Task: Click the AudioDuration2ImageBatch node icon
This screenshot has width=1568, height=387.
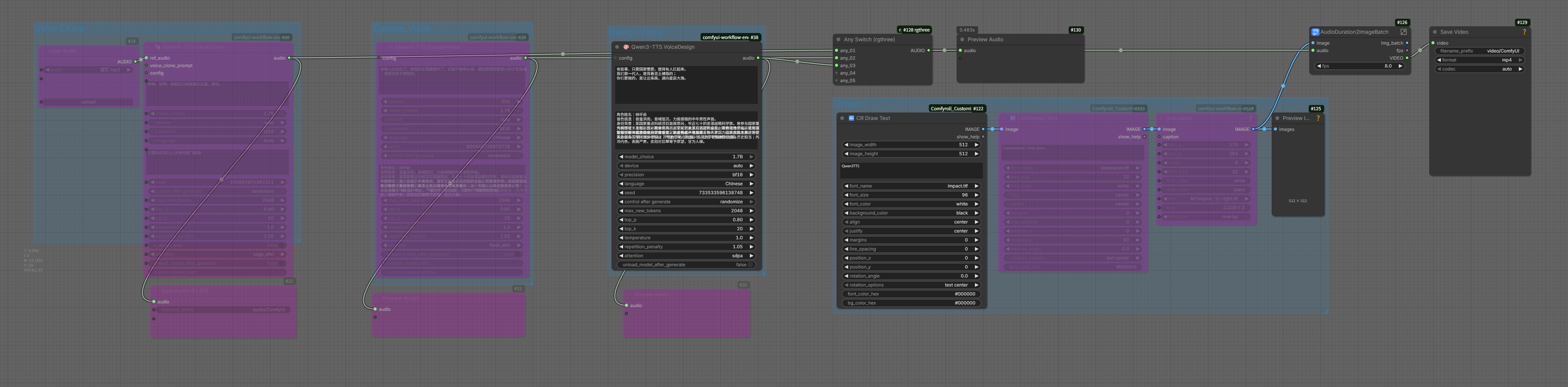Action: [x=1315, y=32]
